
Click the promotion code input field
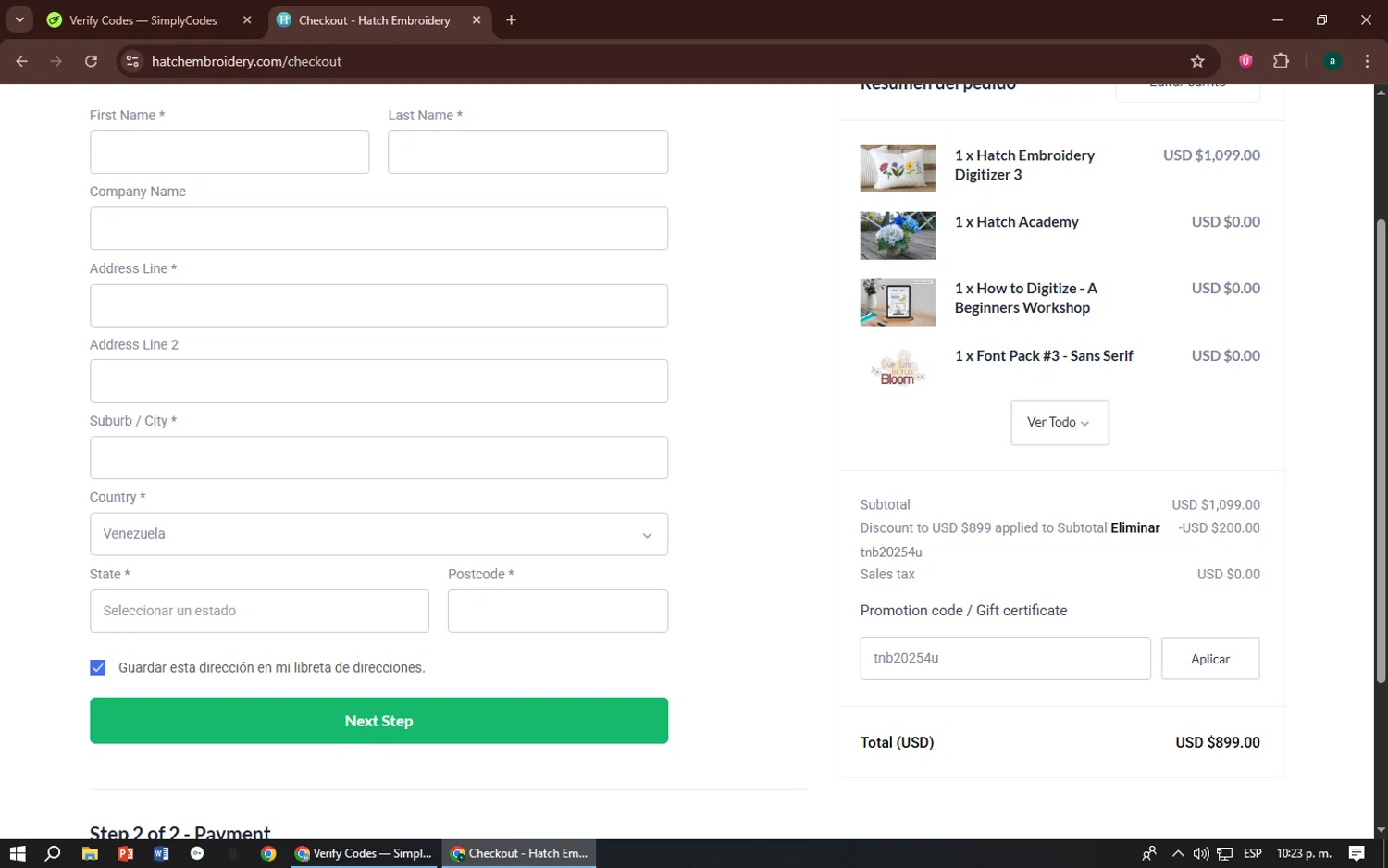pyautogui.click(x=1005, y=658)
